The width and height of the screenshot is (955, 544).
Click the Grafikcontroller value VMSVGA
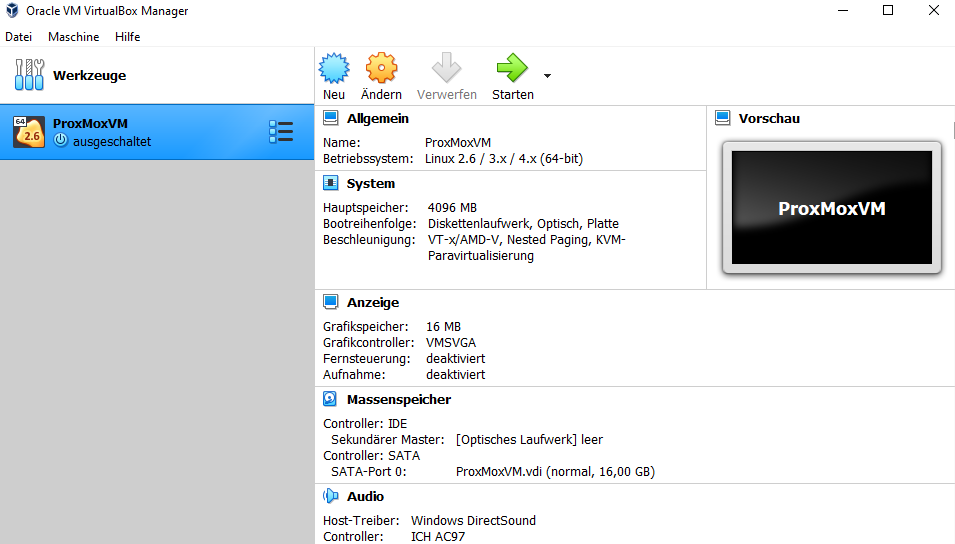[x=451, y=342]
